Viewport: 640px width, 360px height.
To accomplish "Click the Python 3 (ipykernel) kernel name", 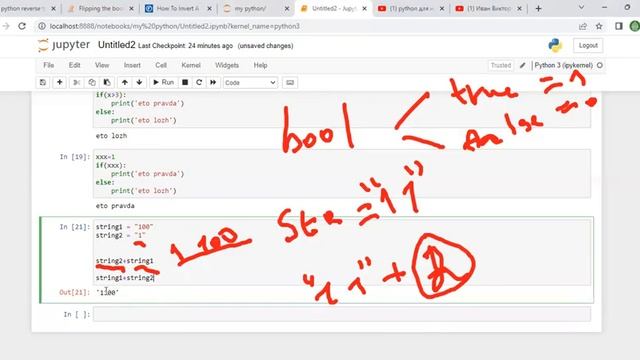I will 563,65.
